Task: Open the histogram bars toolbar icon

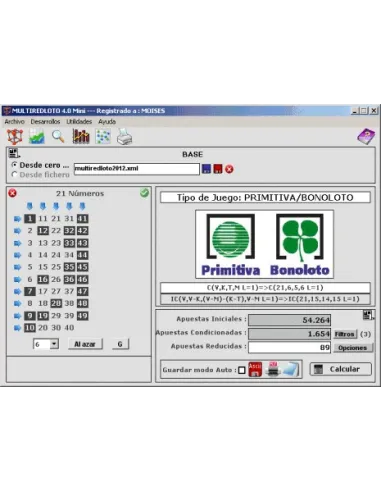Action: coord(81,136)
